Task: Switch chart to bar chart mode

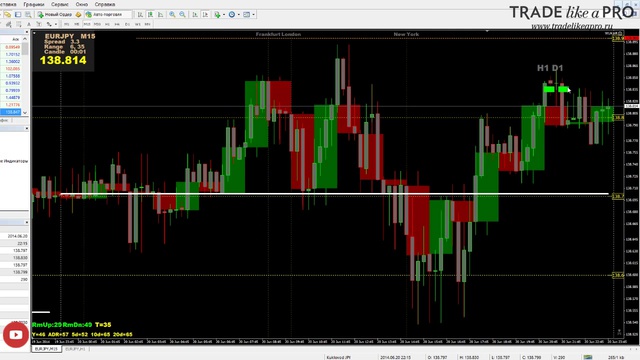Action: point(140,14)
